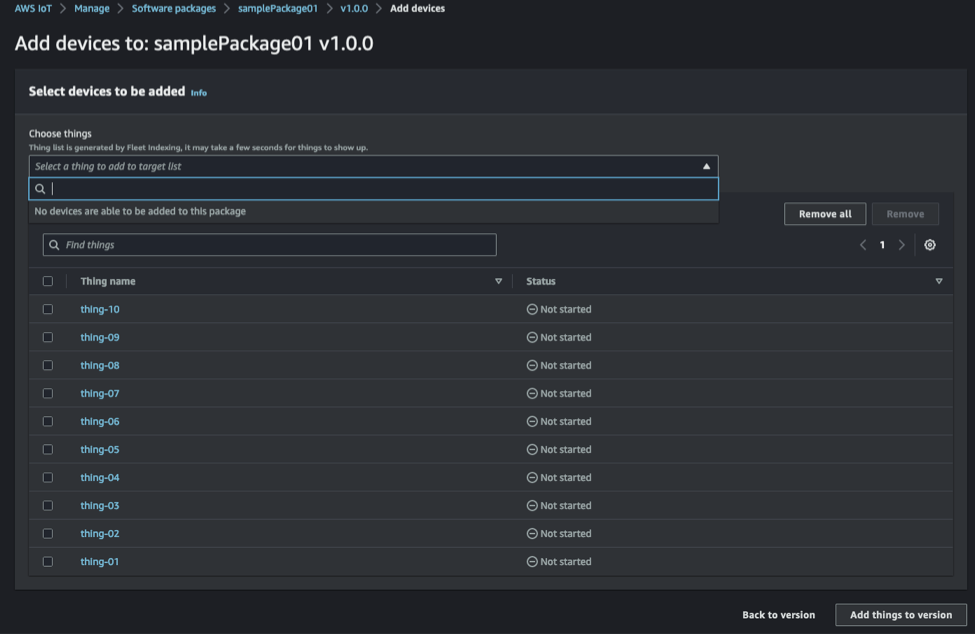975x635 pixels.
Task: Click the Info icon next to Select devices heading
Action: click(x=198, y=92)
